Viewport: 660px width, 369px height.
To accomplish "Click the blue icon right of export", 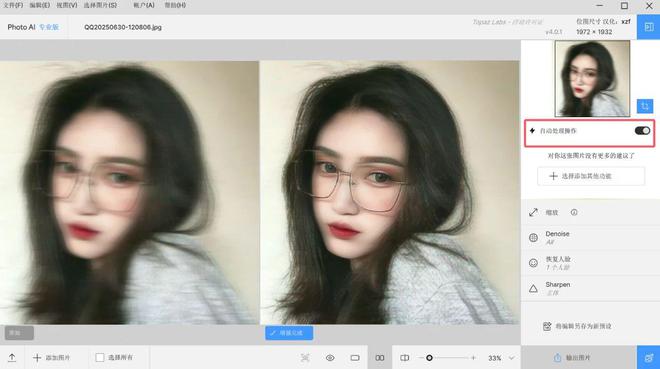I will [x=648, y=358].
